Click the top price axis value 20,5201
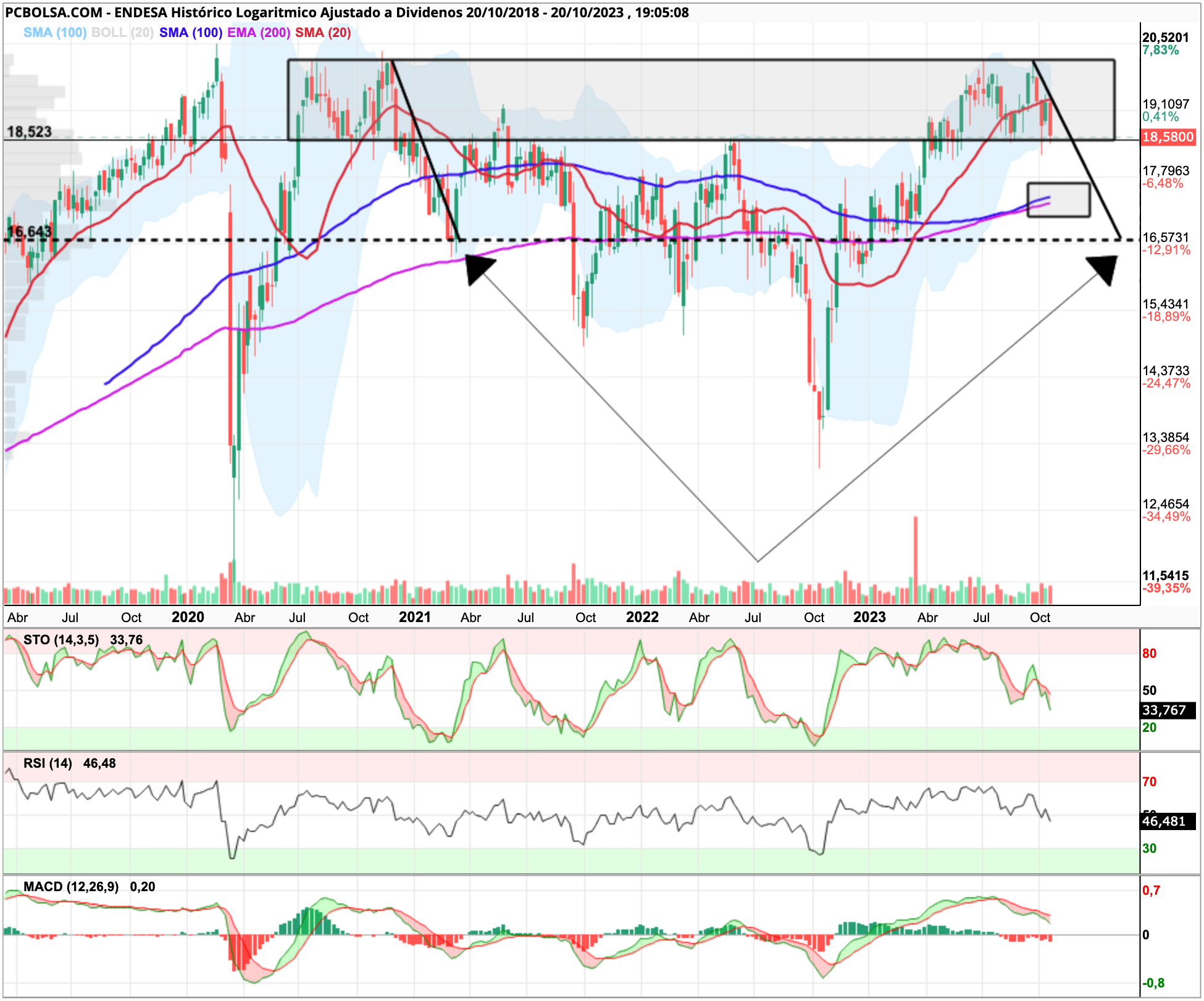Viewport: 1204px width, 1001px height. [x=1165, y=38]
